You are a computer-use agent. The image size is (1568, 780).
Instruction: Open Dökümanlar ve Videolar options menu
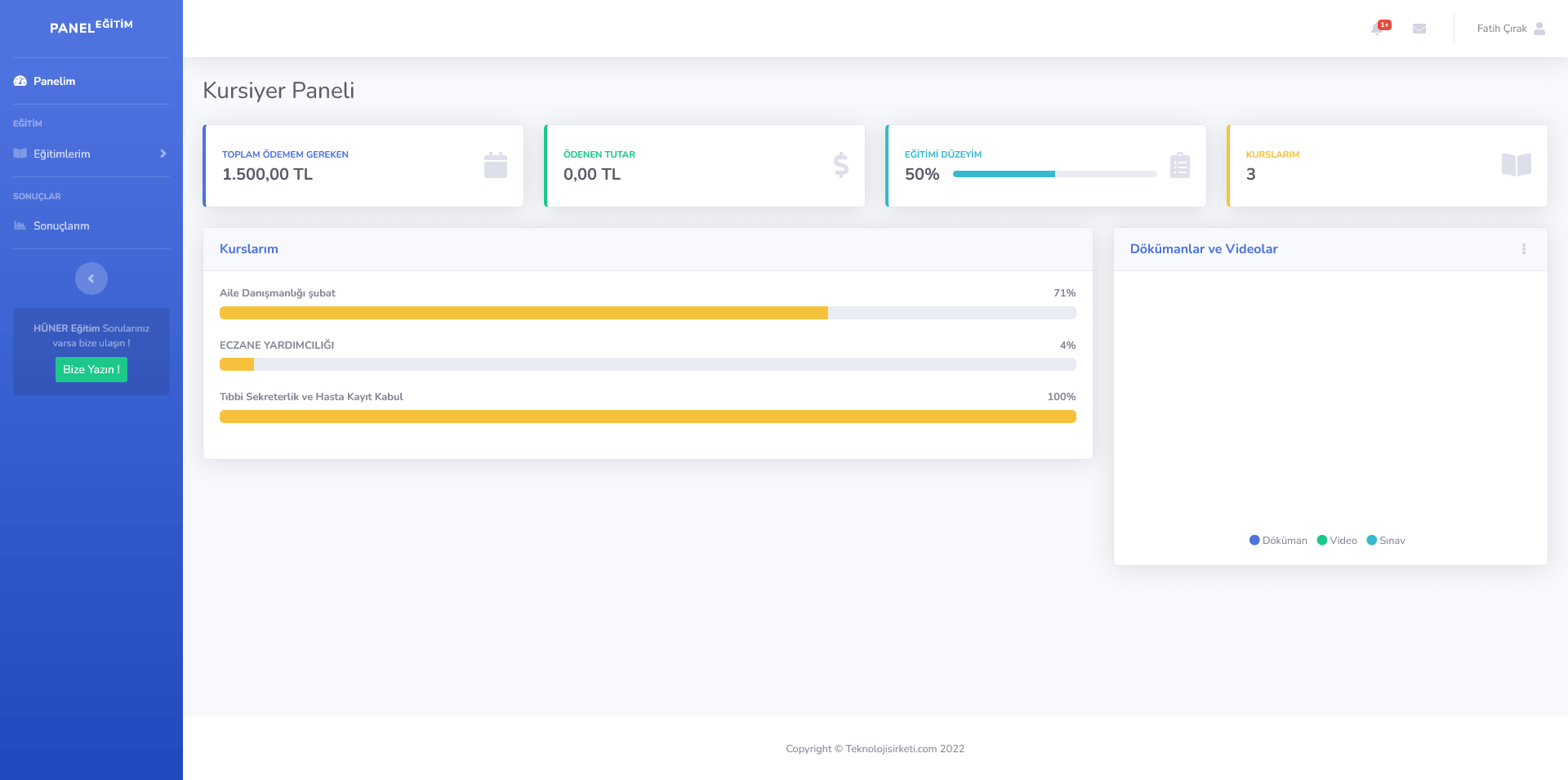coord(1524,249)
